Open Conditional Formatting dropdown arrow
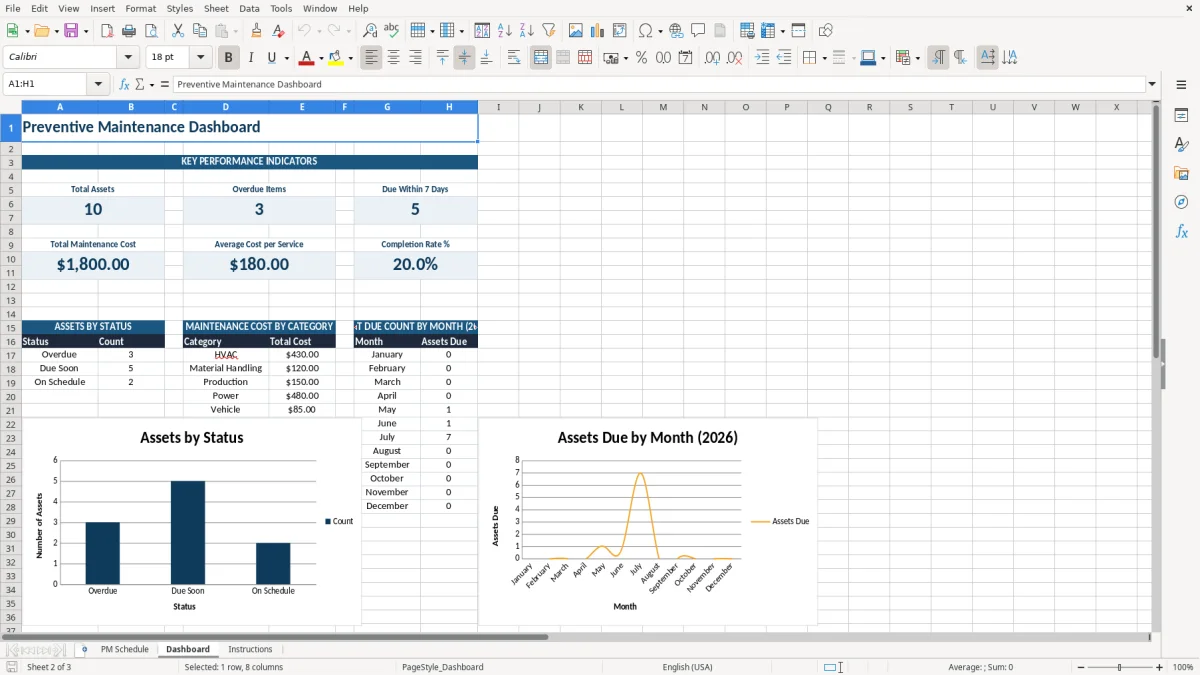The height and width of the screenshot is (675, 1200). pyautogui.click(x=916, y=58)
